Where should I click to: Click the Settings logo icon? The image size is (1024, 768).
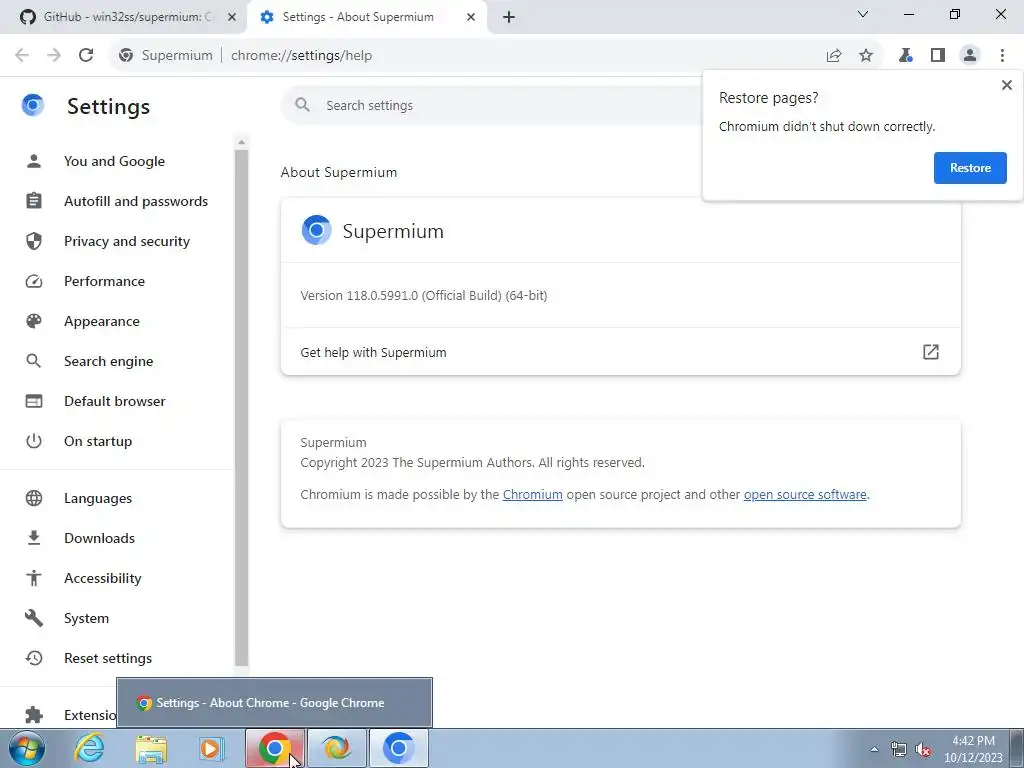(x=33, y=105)
